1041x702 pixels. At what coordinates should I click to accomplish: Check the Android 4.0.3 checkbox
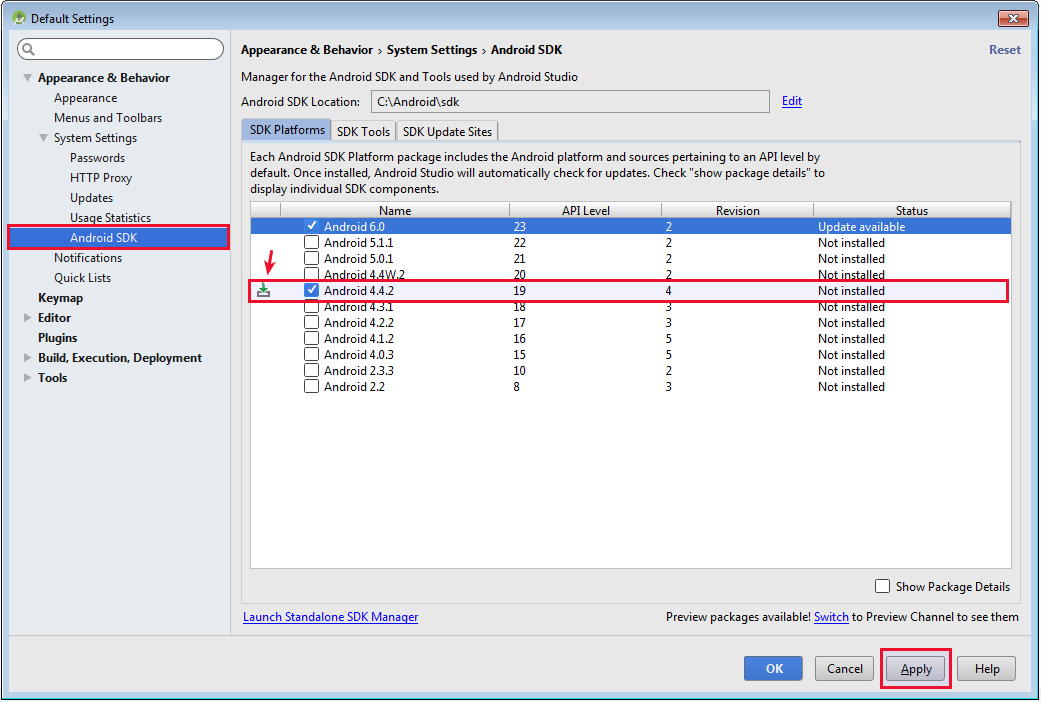coord(311,354)
